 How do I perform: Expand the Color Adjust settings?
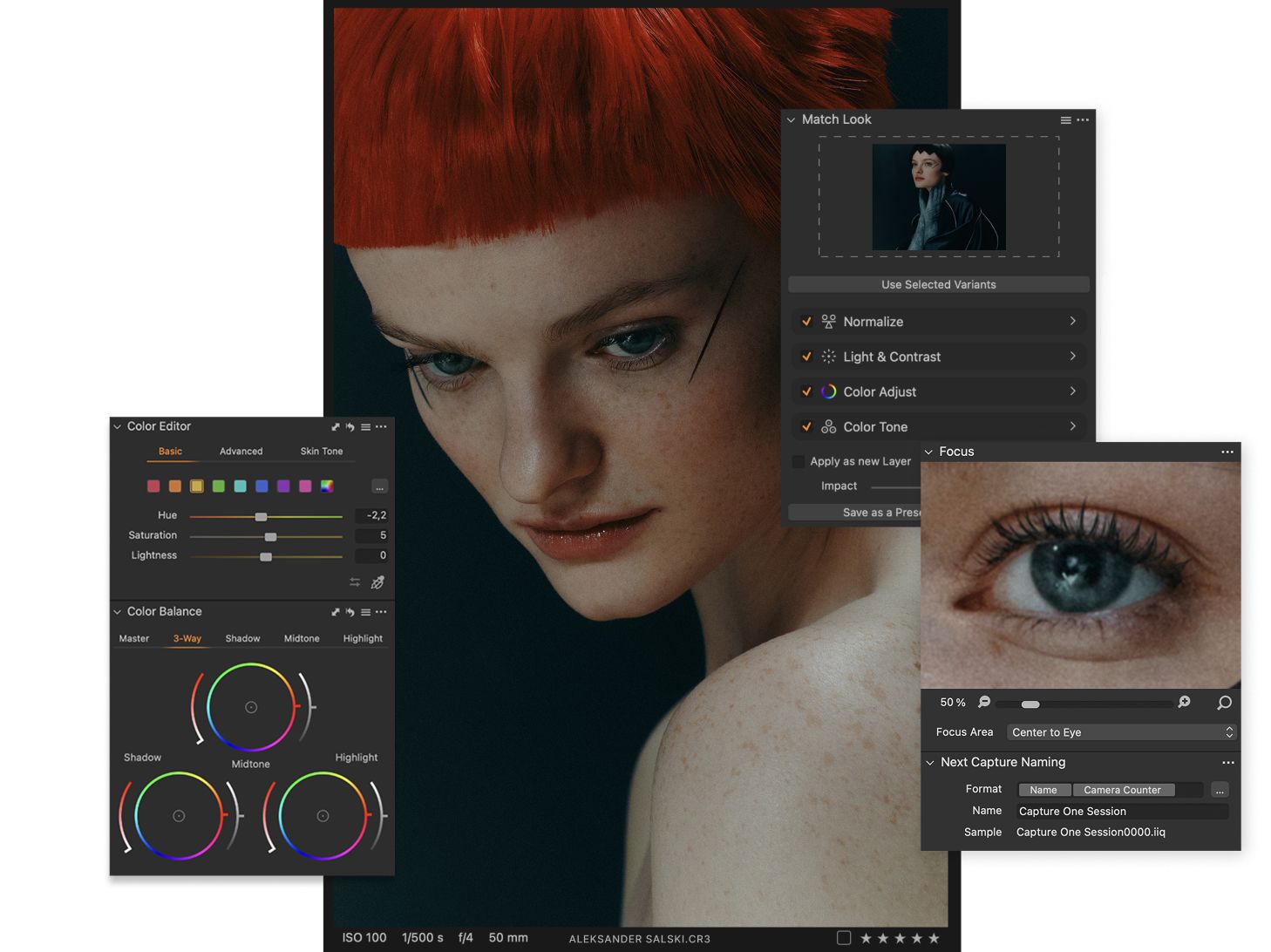click(1072, 391)
